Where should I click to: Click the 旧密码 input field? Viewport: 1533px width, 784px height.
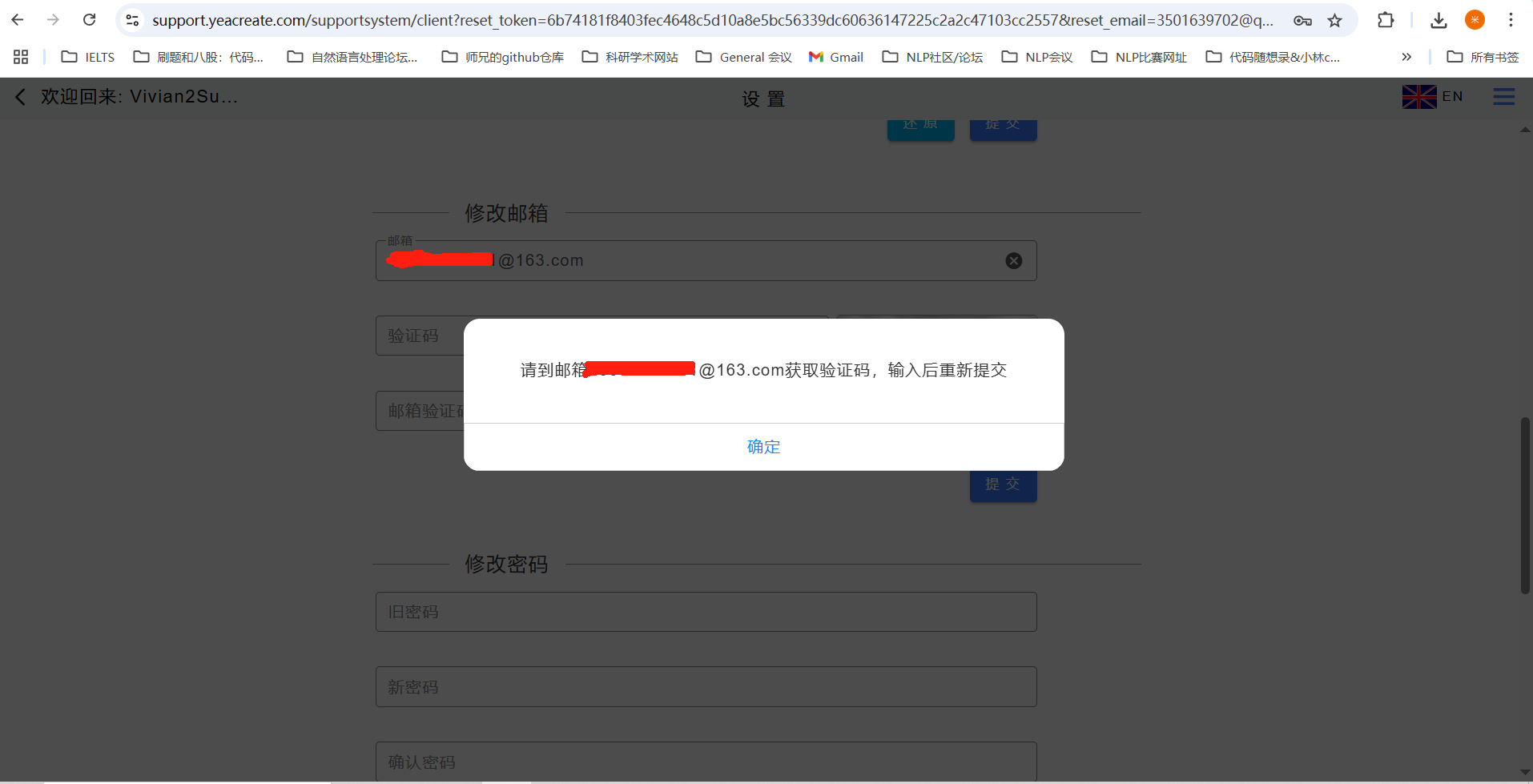(706, 612)
